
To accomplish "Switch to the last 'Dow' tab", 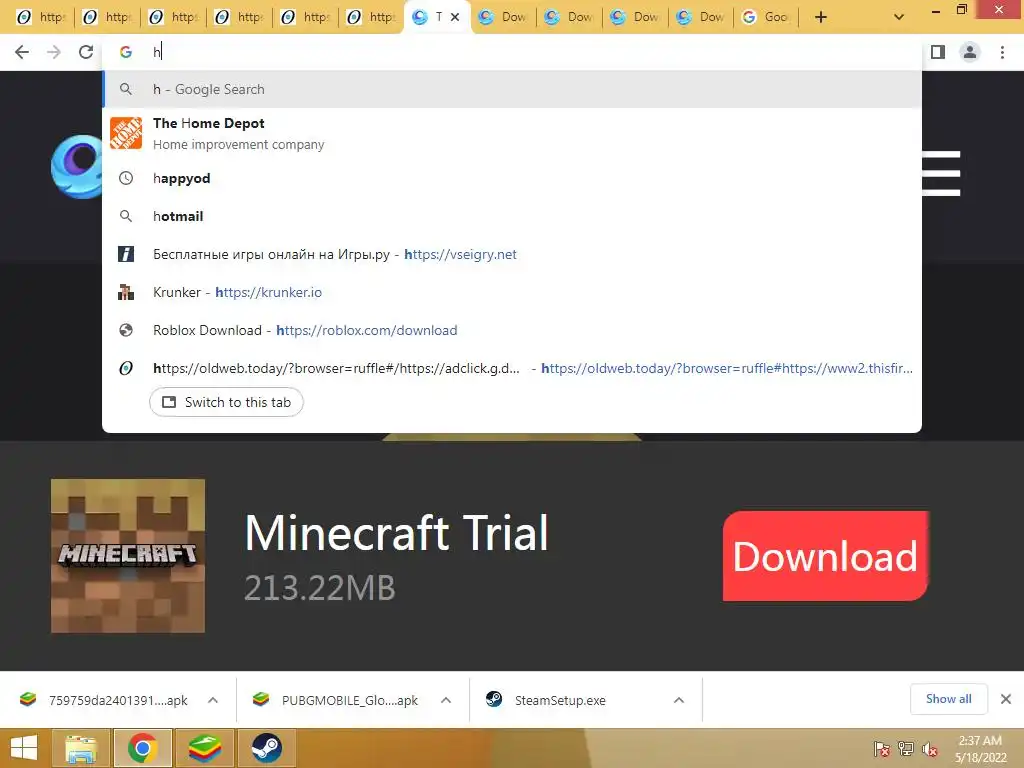I will point(701,17).
